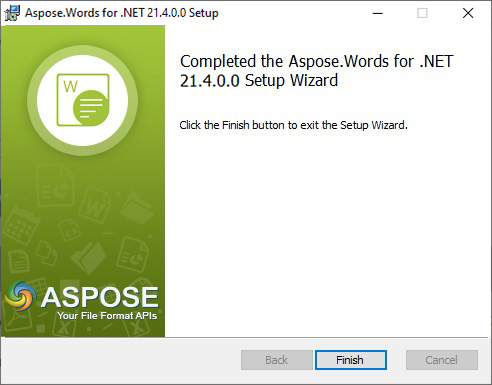This screenshot has height=385, width=492.
Task: Click the ASPOSE brand wordmark
Action: pyautogui.click(x=100, y=297)
